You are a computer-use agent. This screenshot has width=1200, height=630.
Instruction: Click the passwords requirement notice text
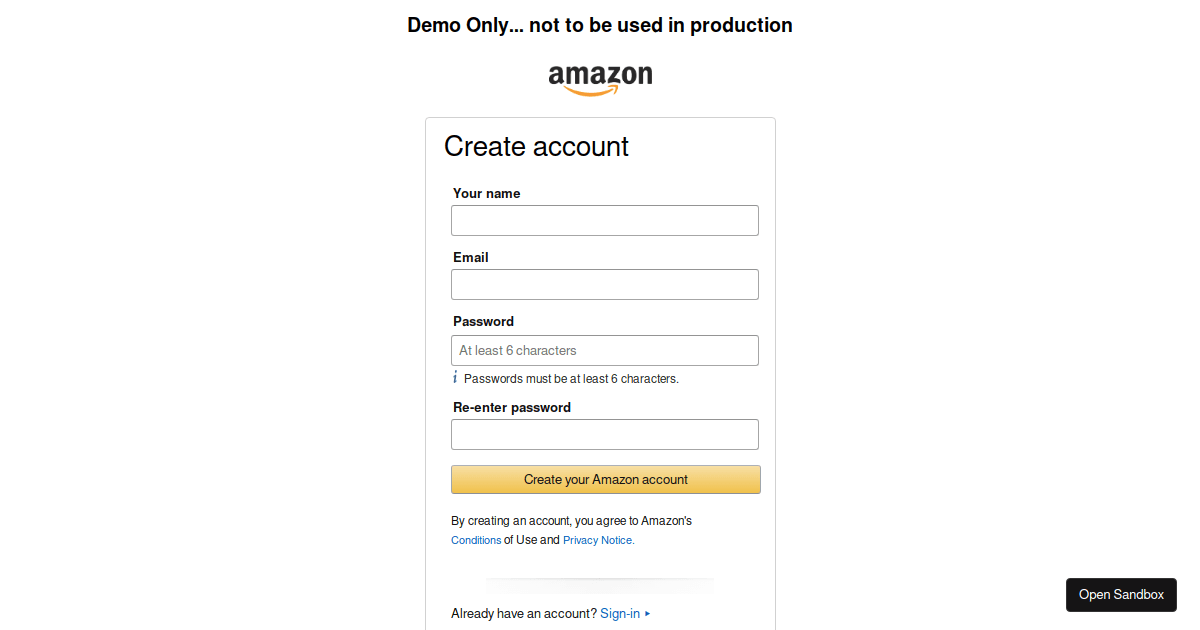(x=572, y=378)
